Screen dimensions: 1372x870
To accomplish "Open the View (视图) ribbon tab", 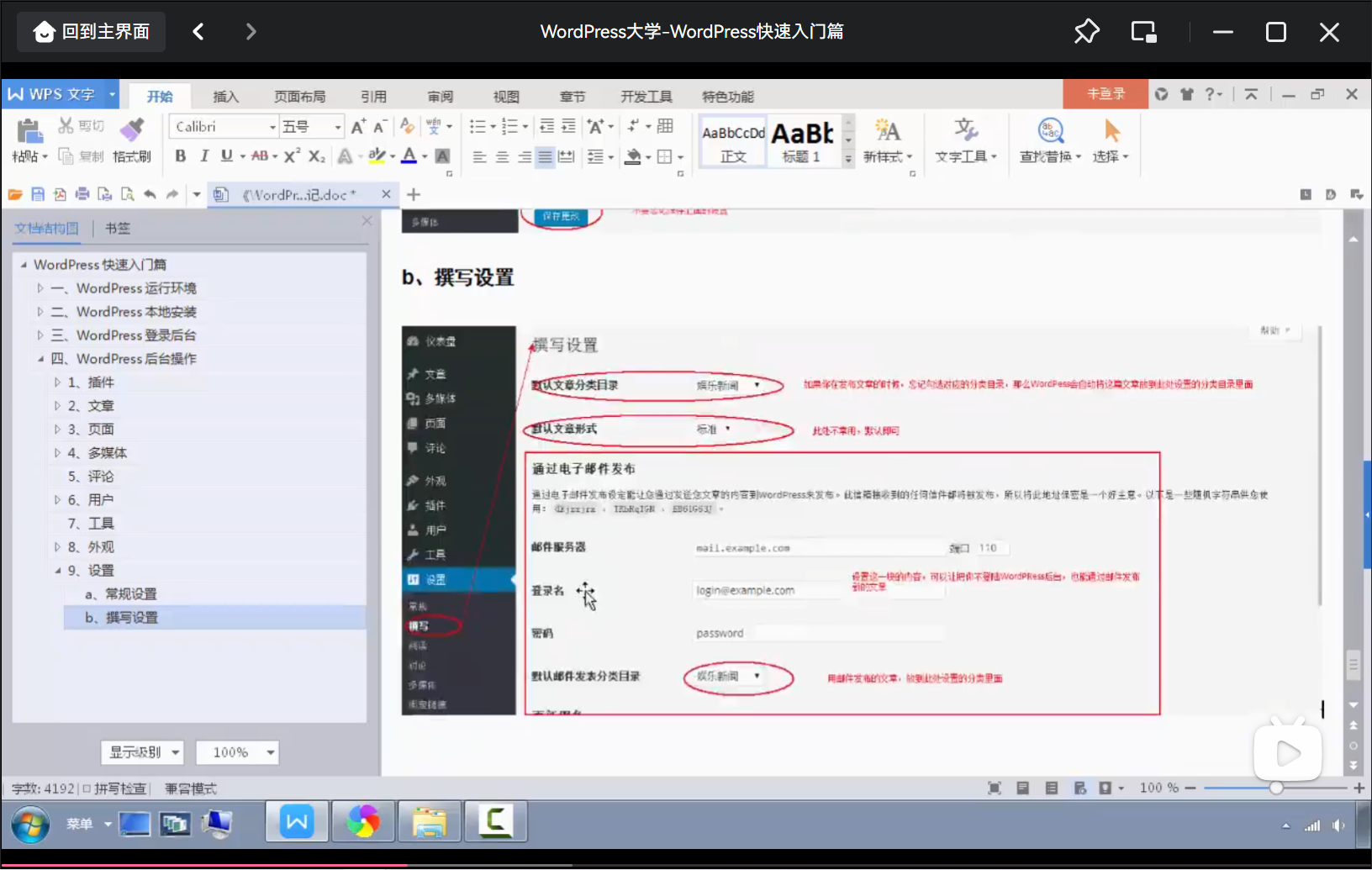I will (506, 97).
